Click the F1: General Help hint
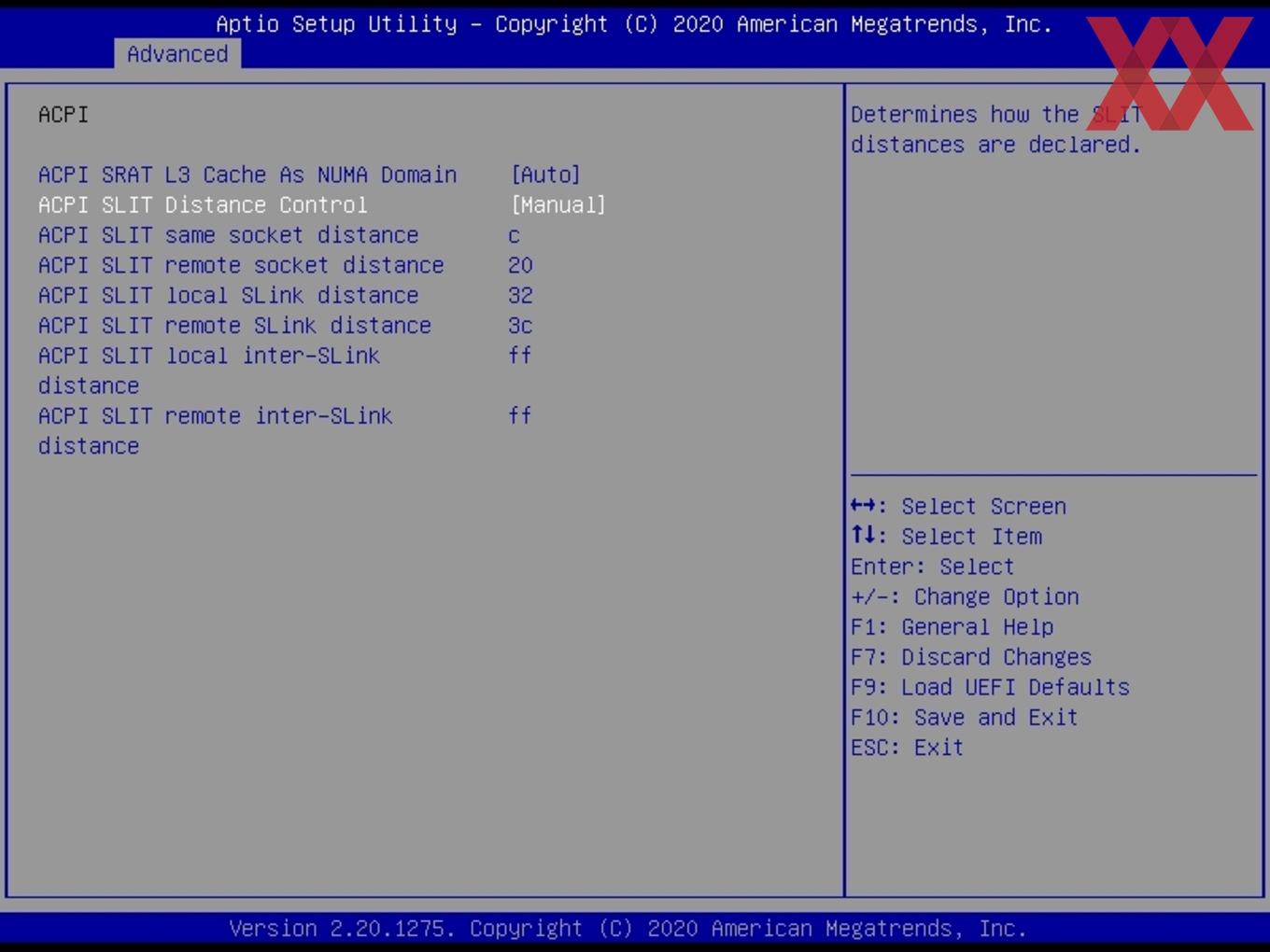This screenshot has height=952, width=1270. (952, 626)
